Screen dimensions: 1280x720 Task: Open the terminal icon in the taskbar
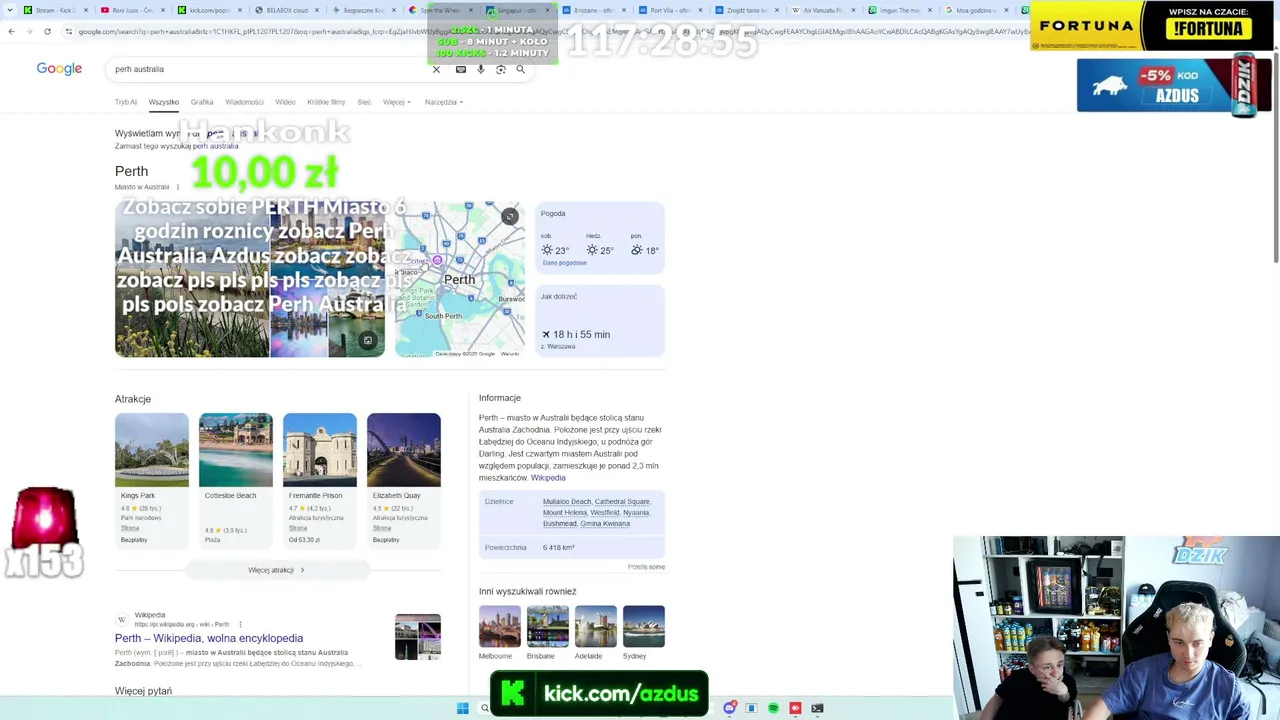click(817, 708)
